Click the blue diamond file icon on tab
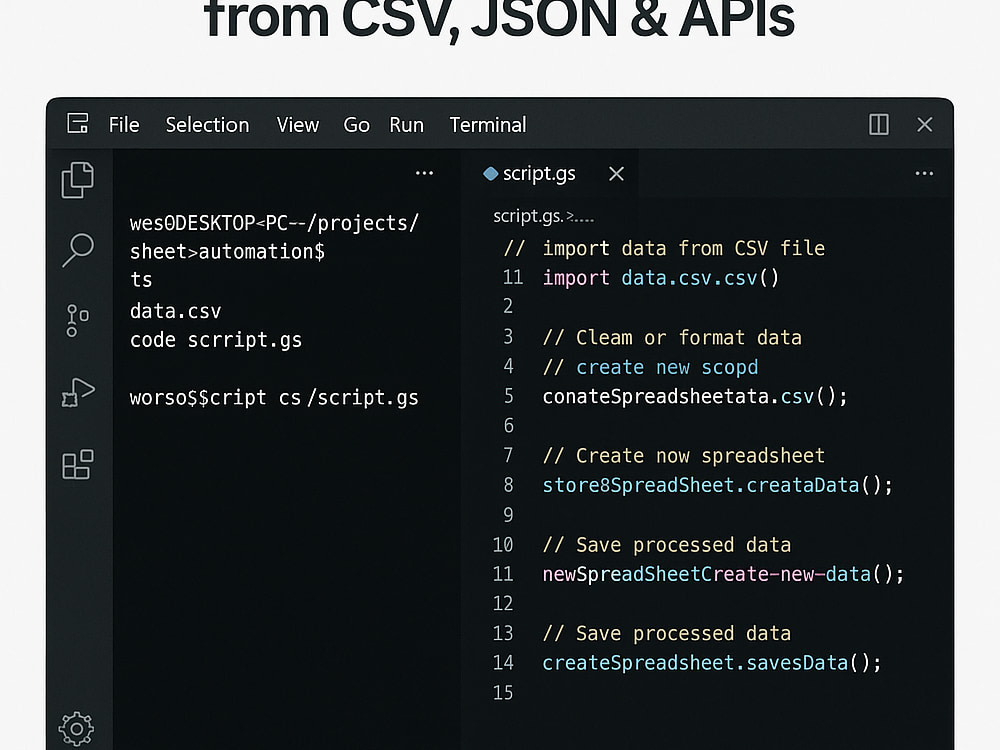This screenshot has width=1000, height=750. coord(490,173)
